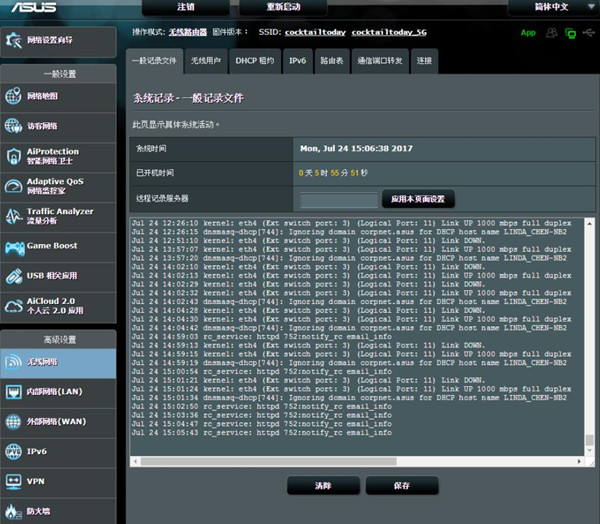The width and height of the screenshot is (600, 524).
Task: Click the 清除 button below the log
Action: click(x=323, y=485)
